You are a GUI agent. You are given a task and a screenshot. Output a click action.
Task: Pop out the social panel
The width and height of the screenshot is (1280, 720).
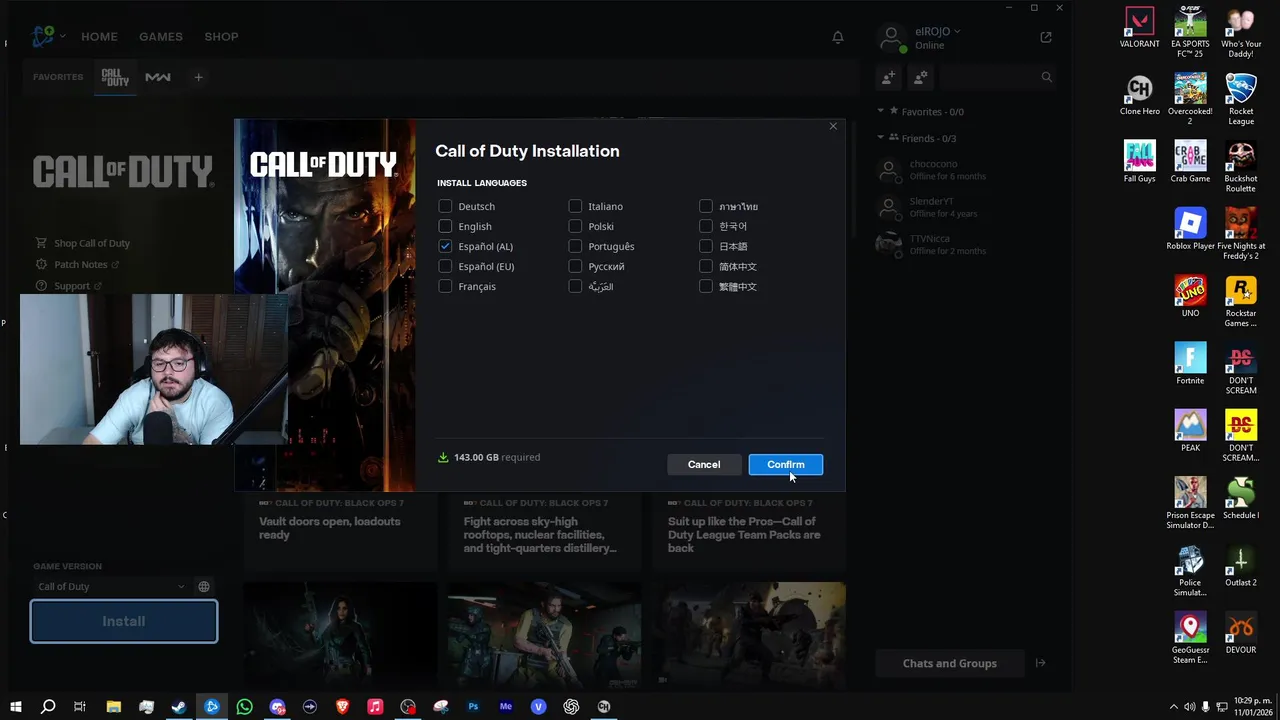pyautogui.click(x=1046, y=37)
